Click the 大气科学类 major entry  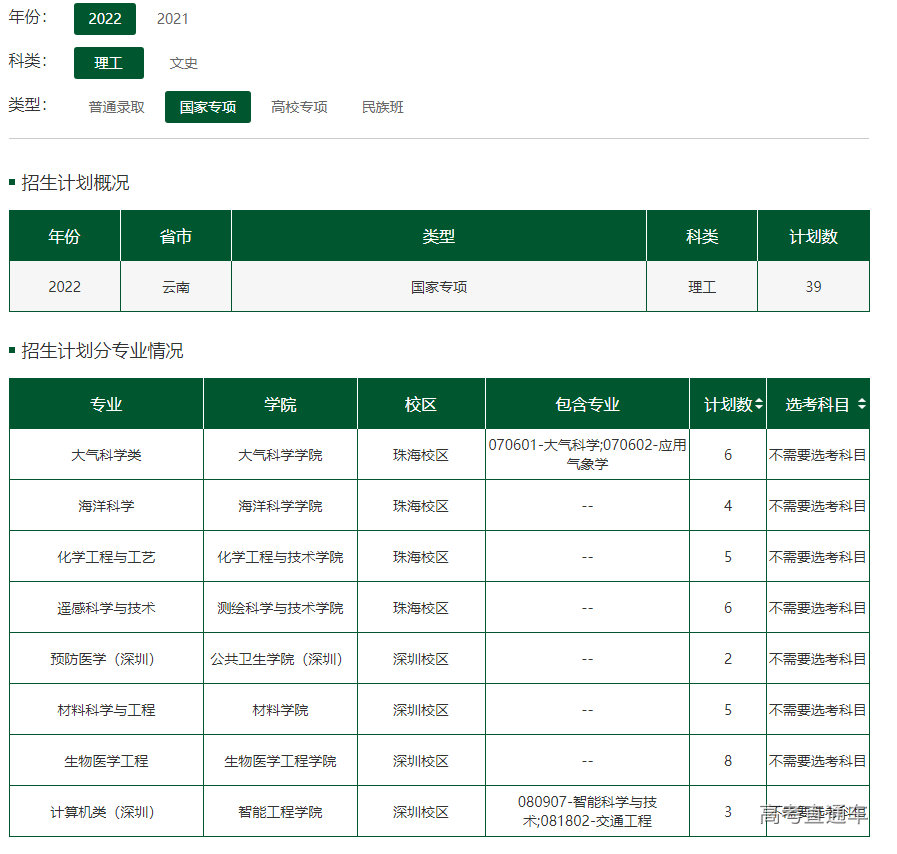pyautogui.click(x=105, y=454)
